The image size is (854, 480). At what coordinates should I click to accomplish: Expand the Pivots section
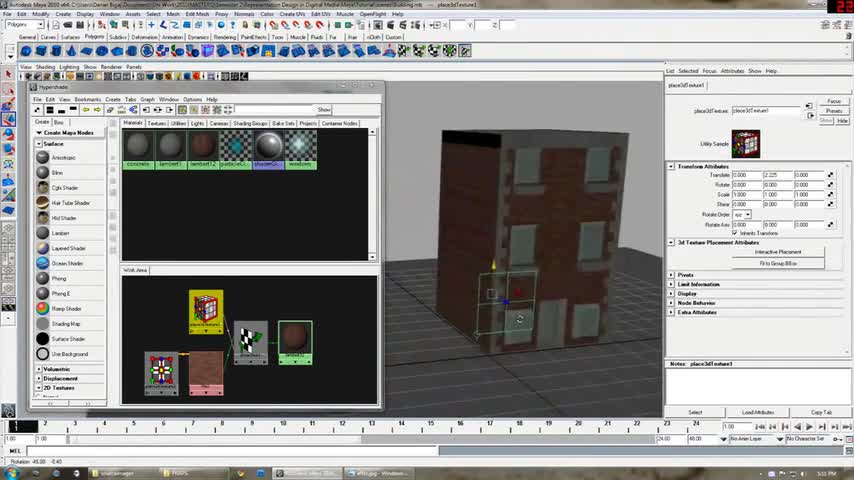[x=671, y=275]
